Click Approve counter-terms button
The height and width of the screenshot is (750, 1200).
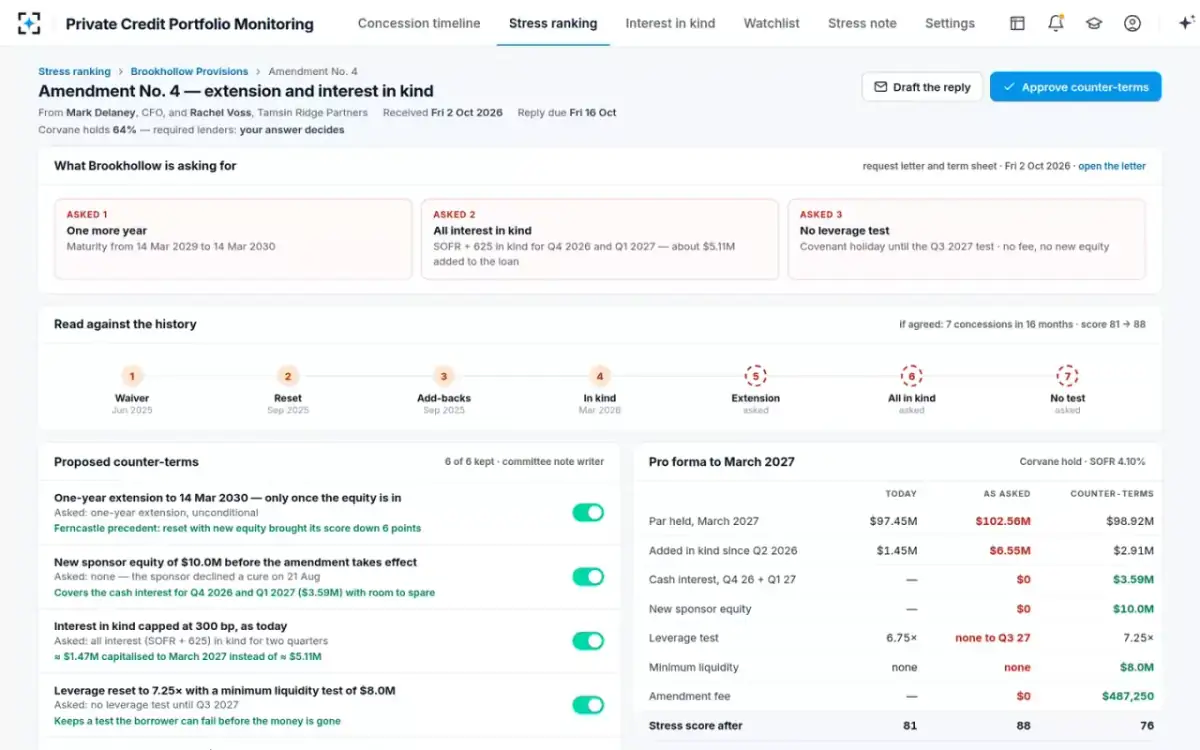1075,87
